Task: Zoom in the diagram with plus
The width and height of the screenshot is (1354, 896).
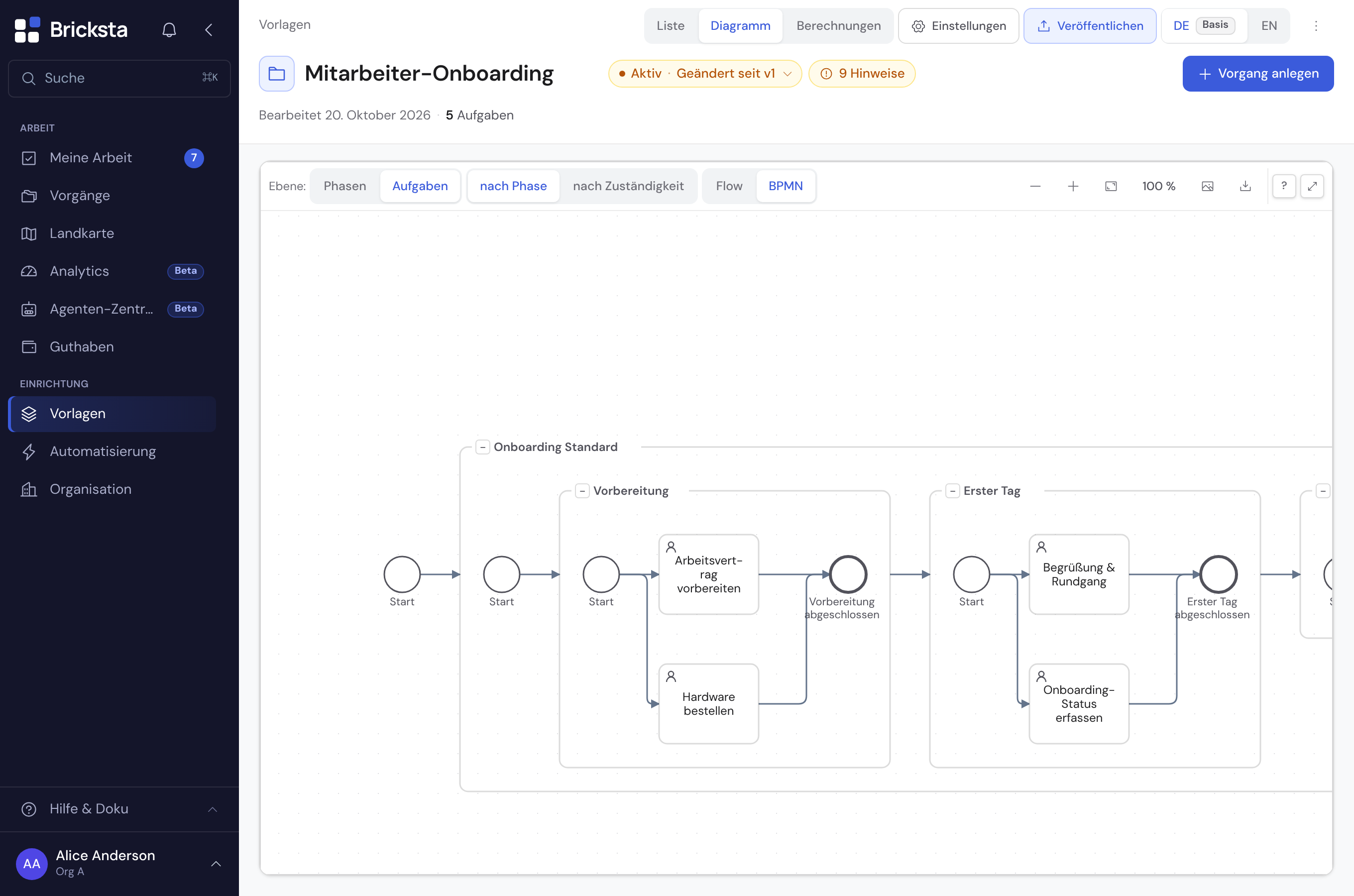Action: click(x=1073, y=186)
